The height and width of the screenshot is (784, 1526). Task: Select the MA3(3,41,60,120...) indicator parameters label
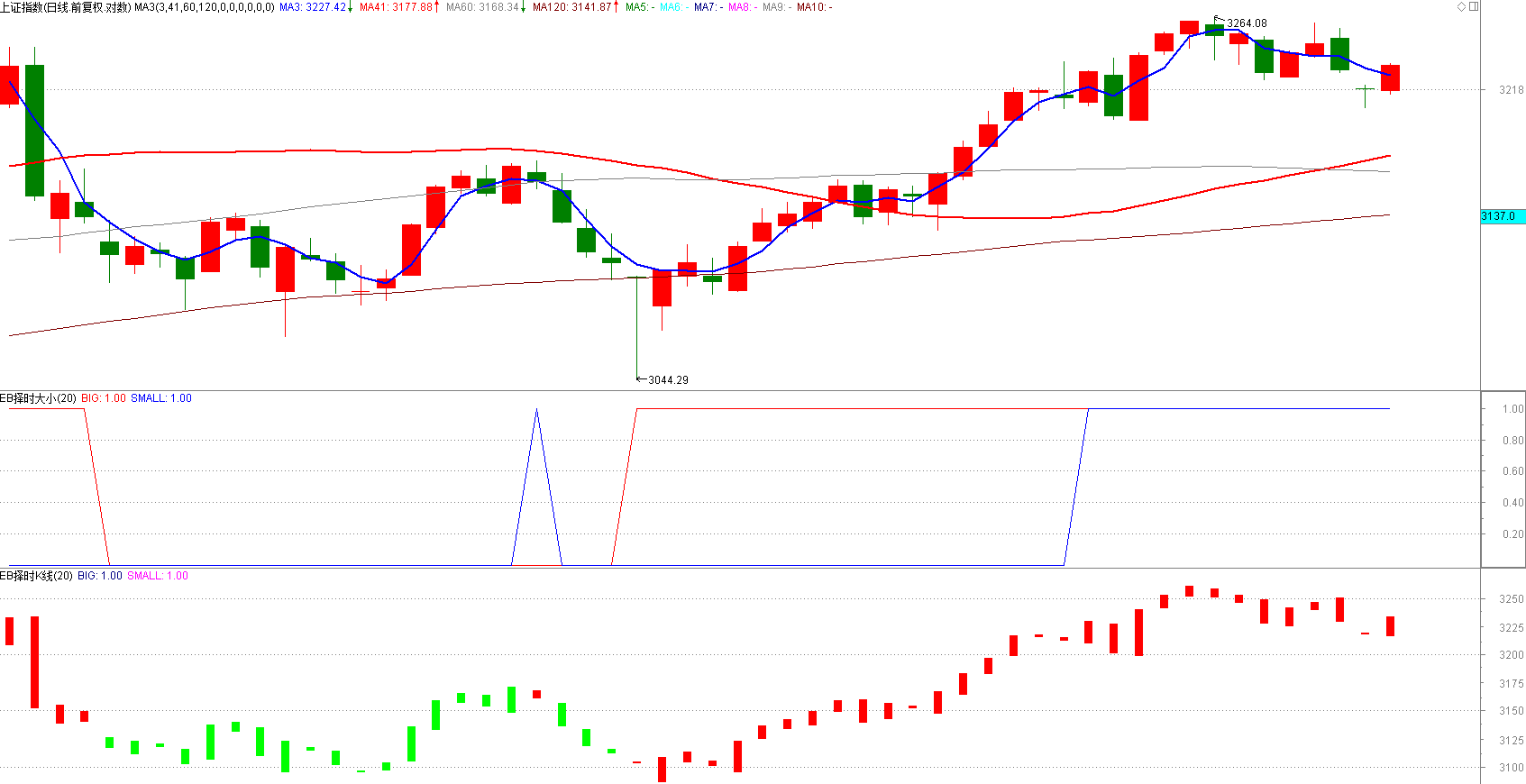point(205,7)
